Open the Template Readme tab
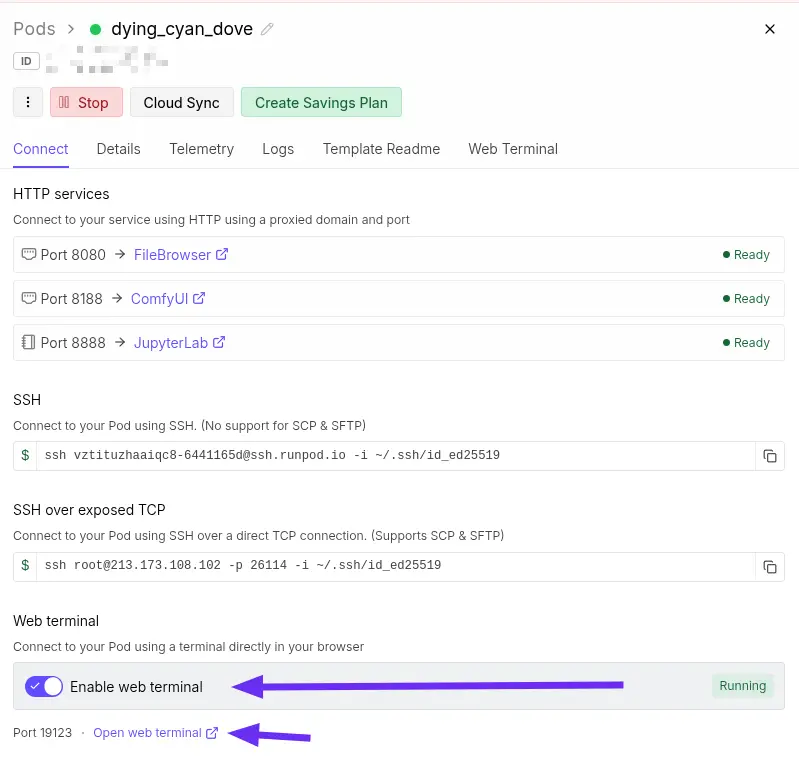799x766 pixels. pos(381,149)
